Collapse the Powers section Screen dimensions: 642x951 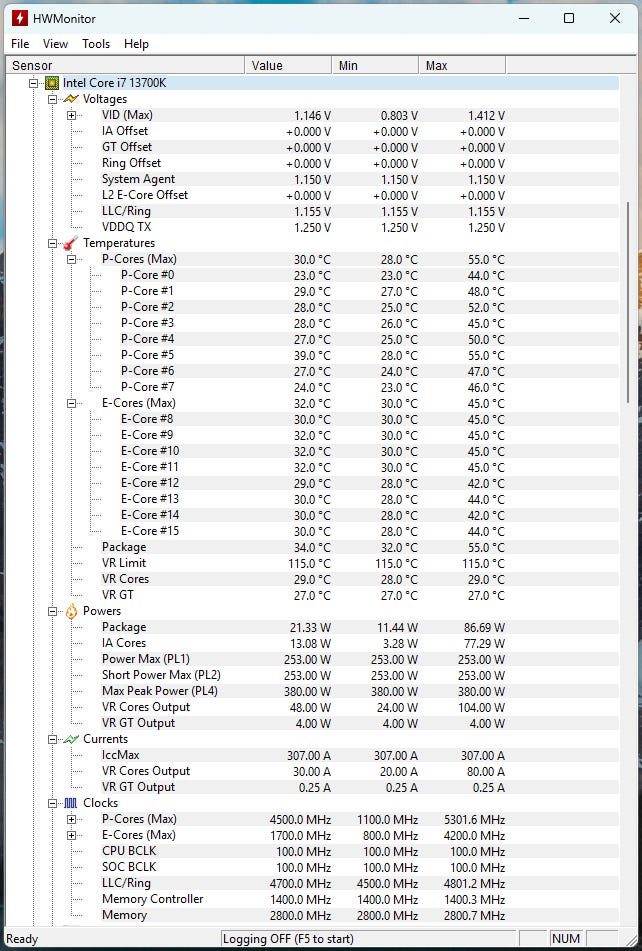point(52,611)
